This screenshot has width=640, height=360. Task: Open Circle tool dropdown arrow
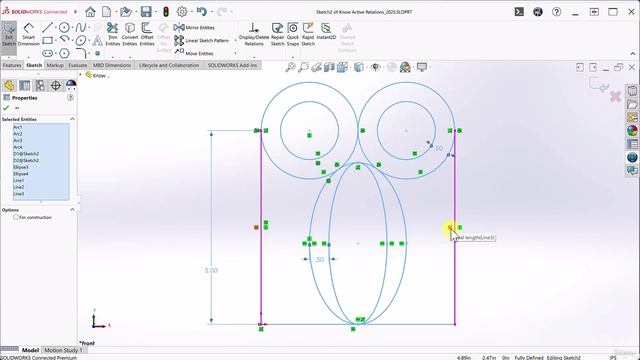pos(72,28)
